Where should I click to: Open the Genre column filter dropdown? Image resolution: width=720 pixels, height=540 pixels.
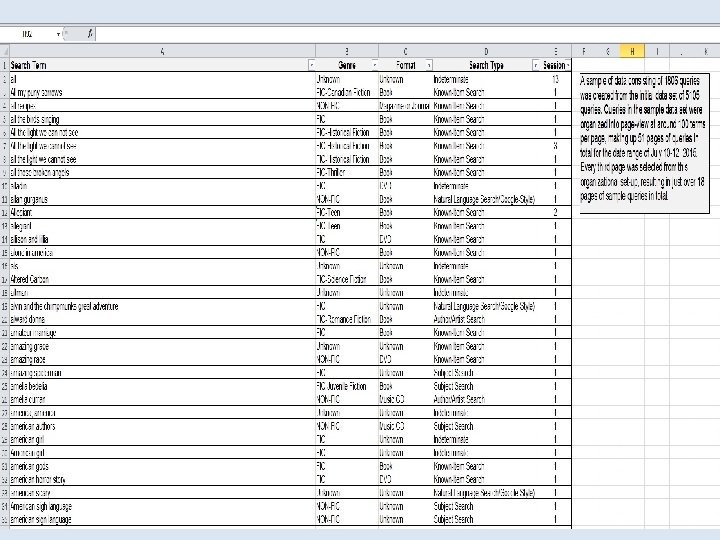(x=374, y=66)
